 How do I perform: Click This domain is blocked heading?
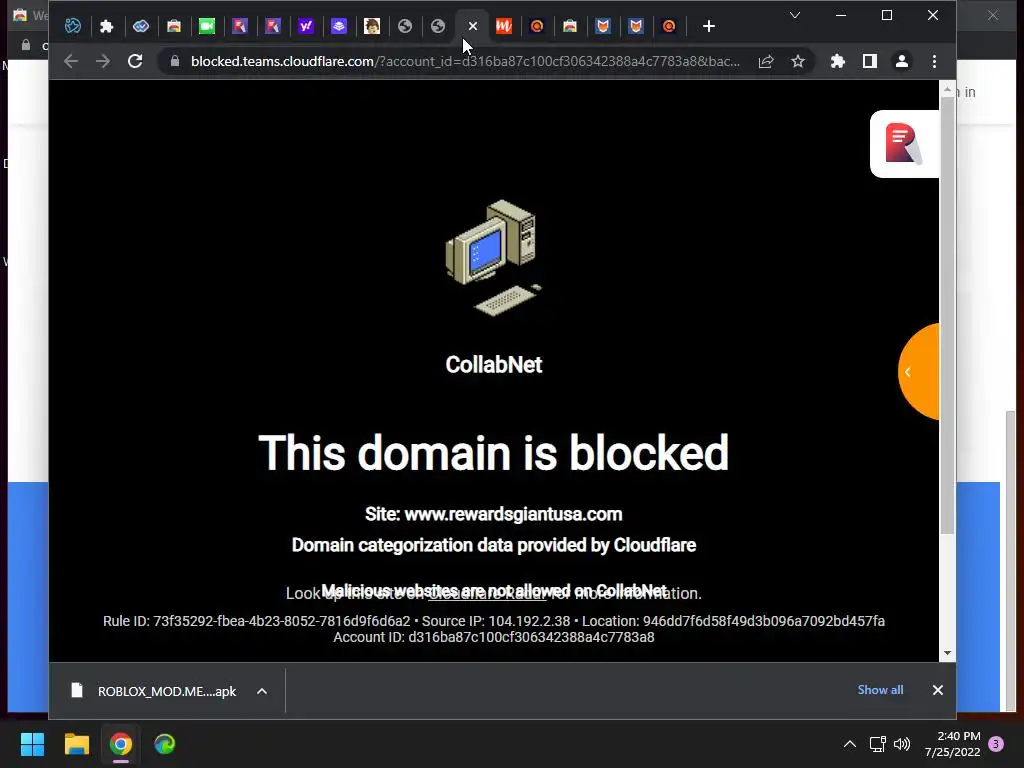click(x=494, y=453)
